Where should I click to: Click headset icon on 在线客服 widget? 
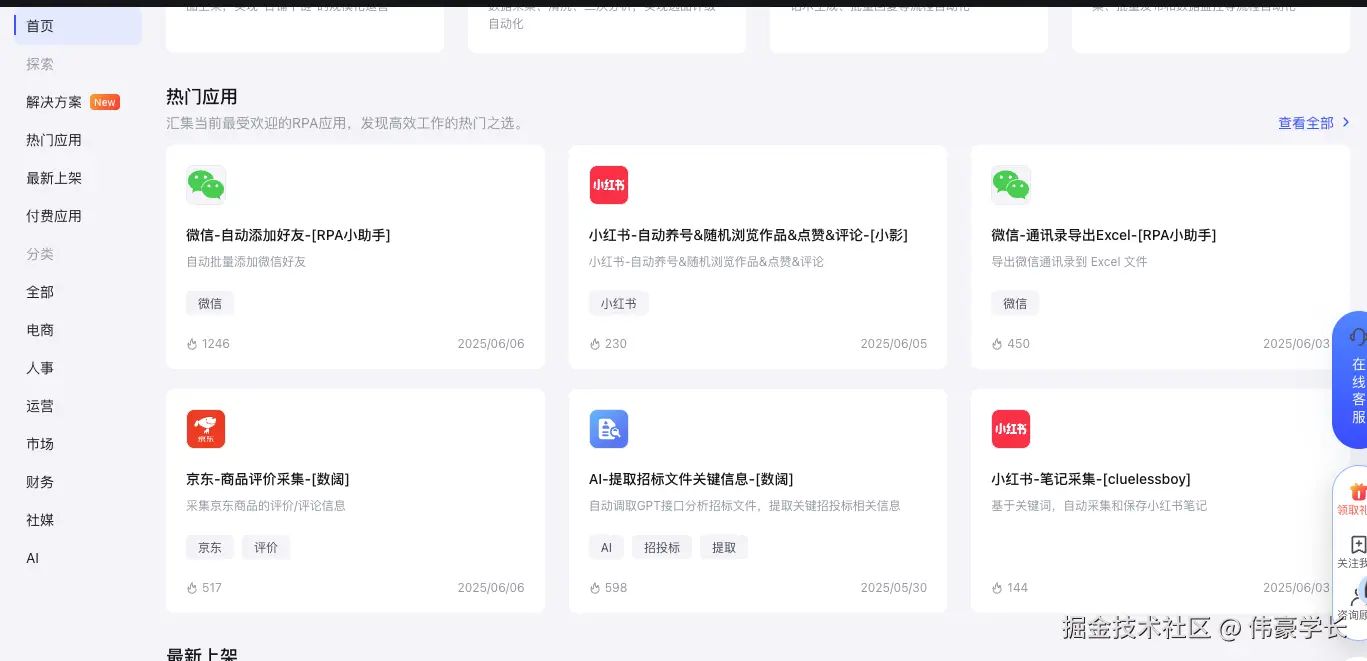[1357, 336]
